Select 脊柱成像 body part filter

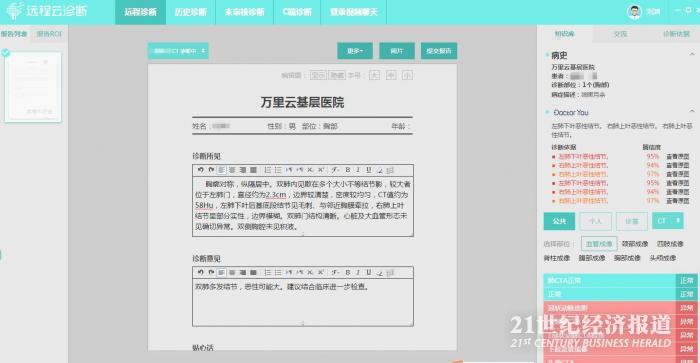click(x=557, y=258)
